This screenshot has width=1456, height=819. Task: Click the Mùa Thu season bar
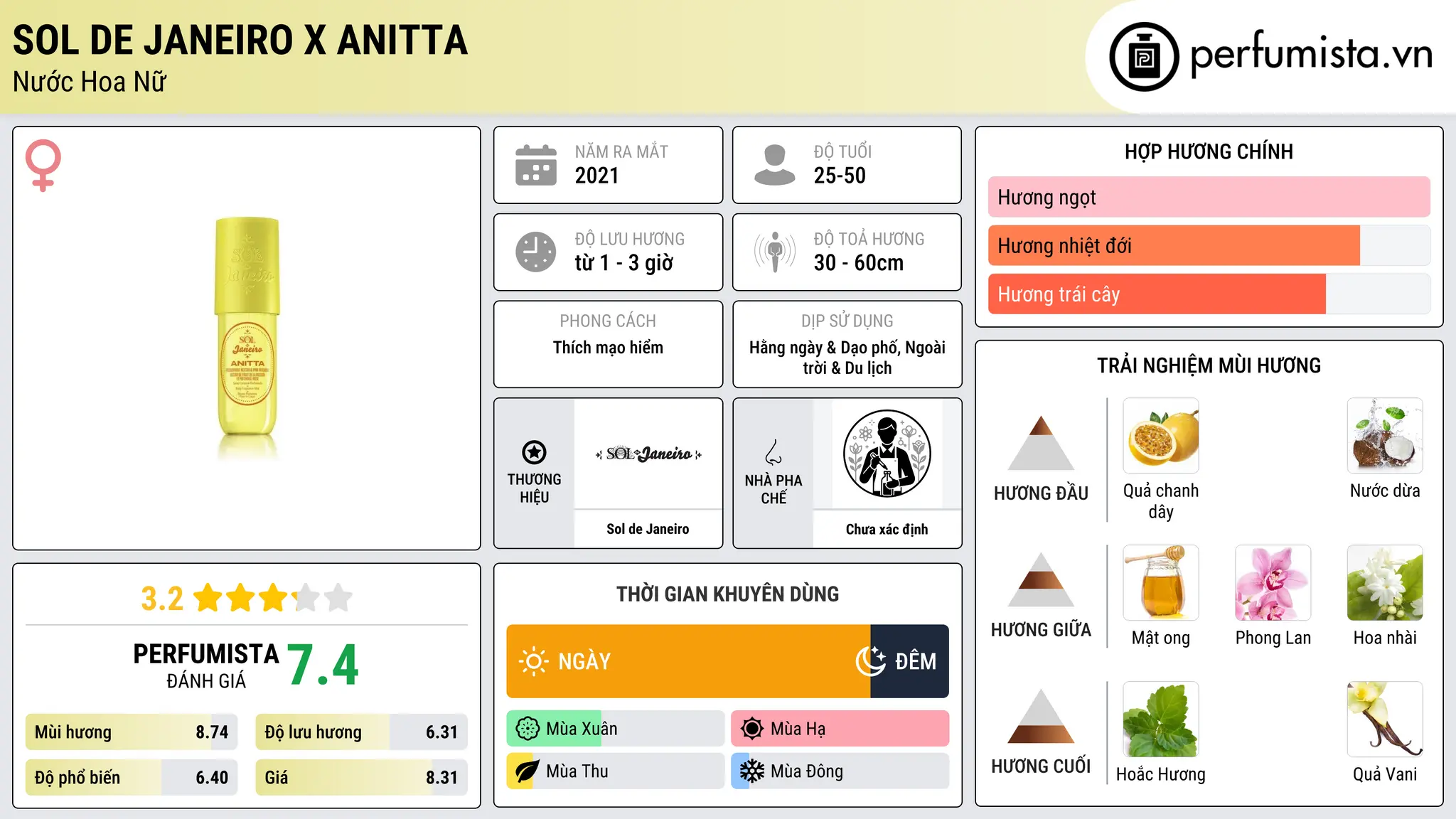tap(615, 771)
